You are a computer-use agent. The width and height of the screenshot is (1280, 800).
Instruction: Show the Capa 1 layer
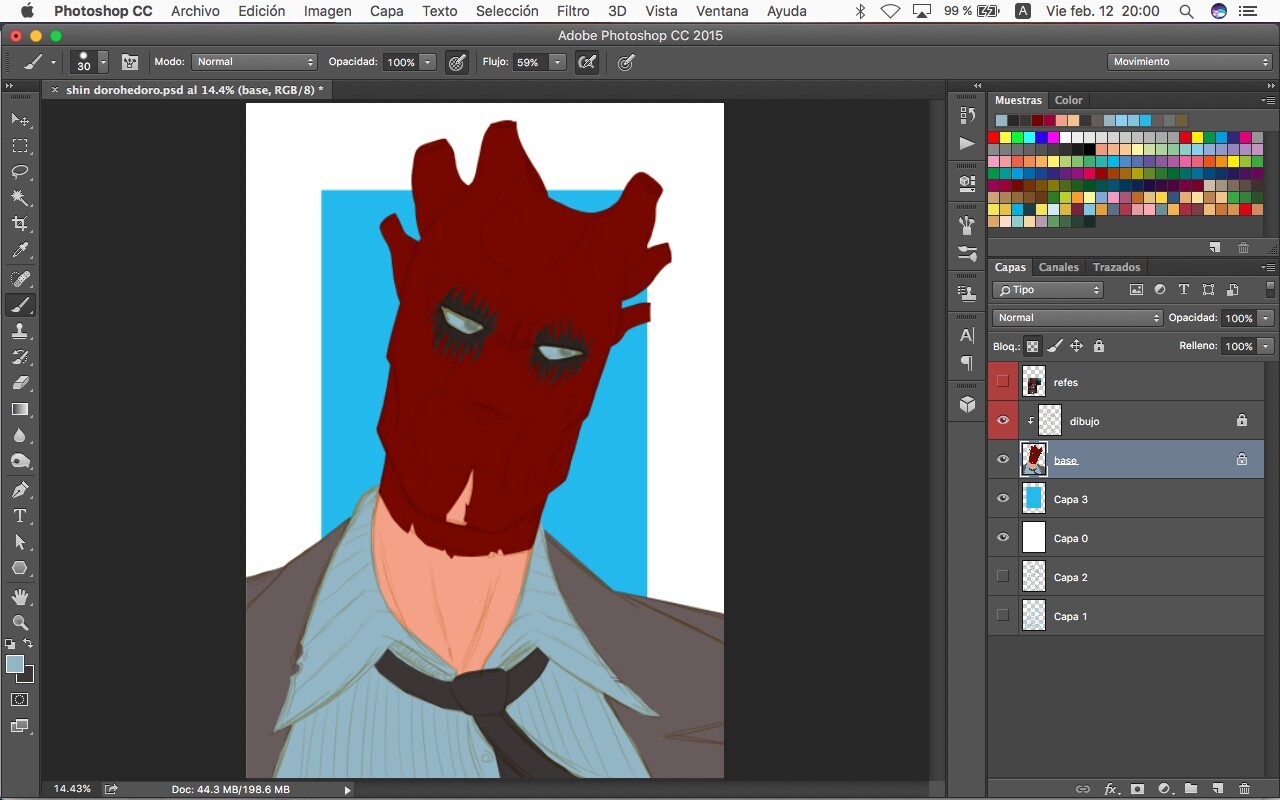click(x=1003, y=616)
